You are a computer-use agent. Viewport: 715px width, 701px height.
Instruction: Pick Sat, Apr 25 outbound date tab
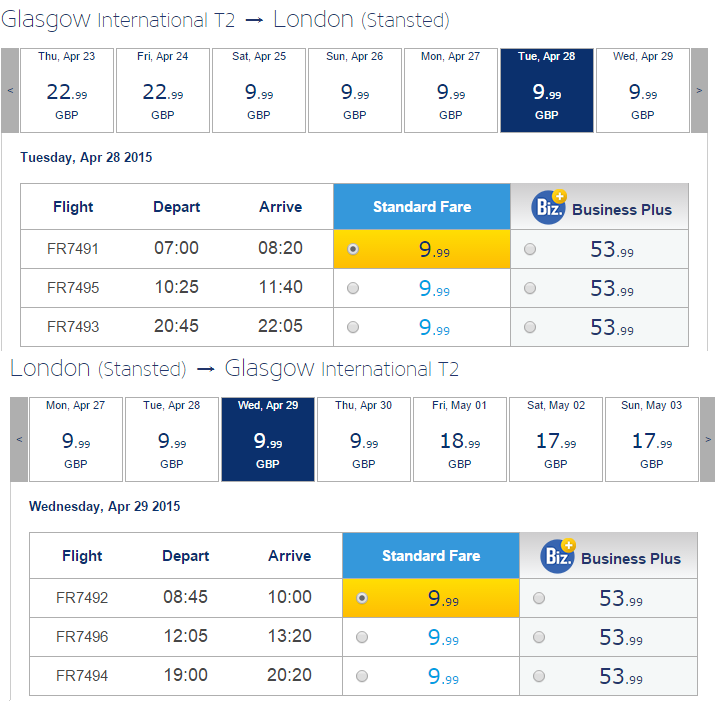[259, 90]
